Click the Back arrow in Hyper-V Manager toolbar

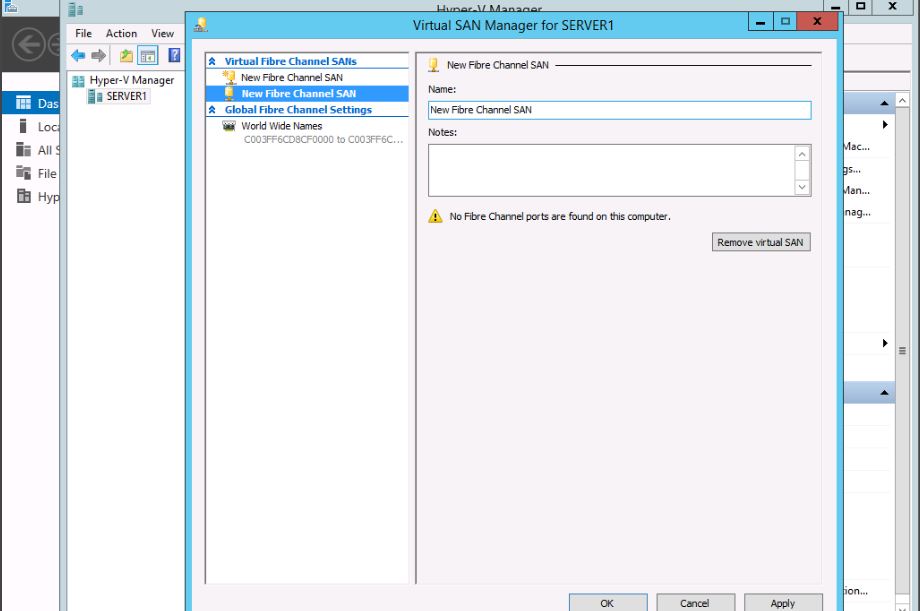(78, 56)
